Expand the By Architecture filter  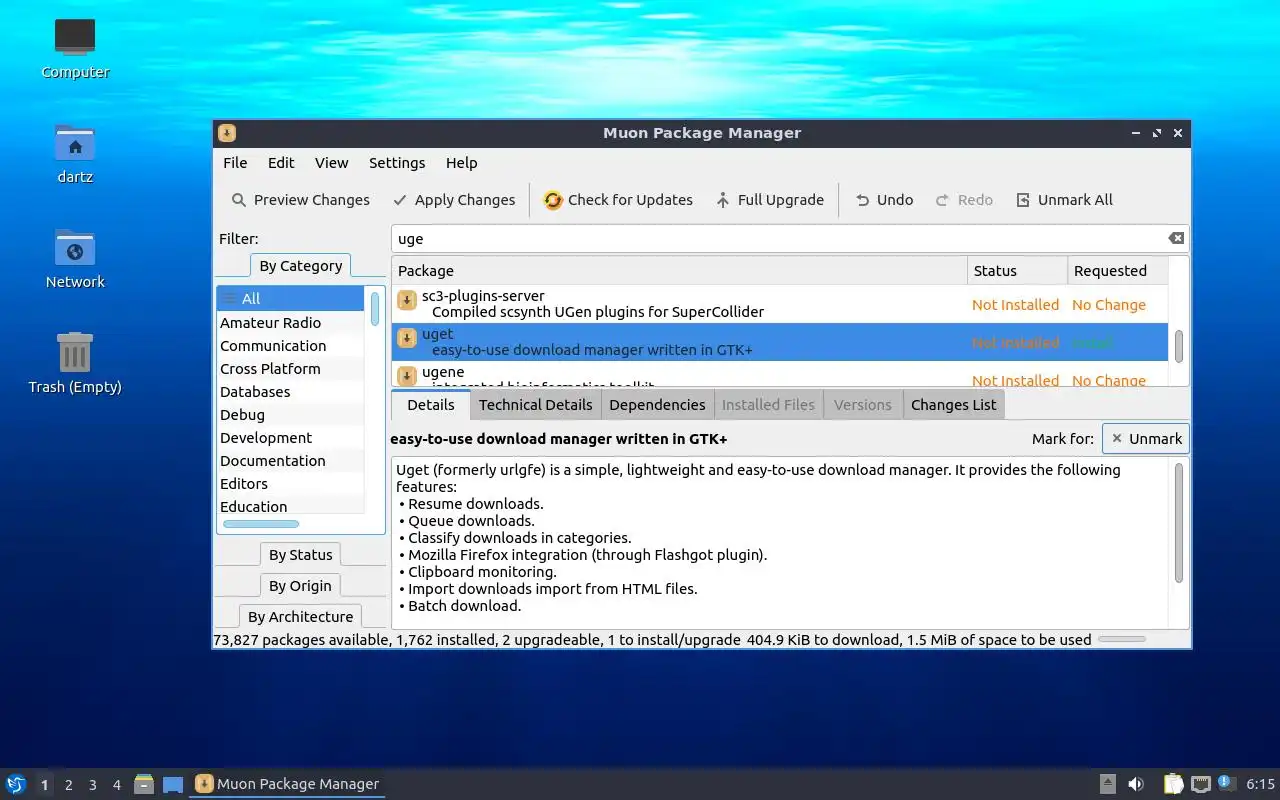click(x=301, y=617)
